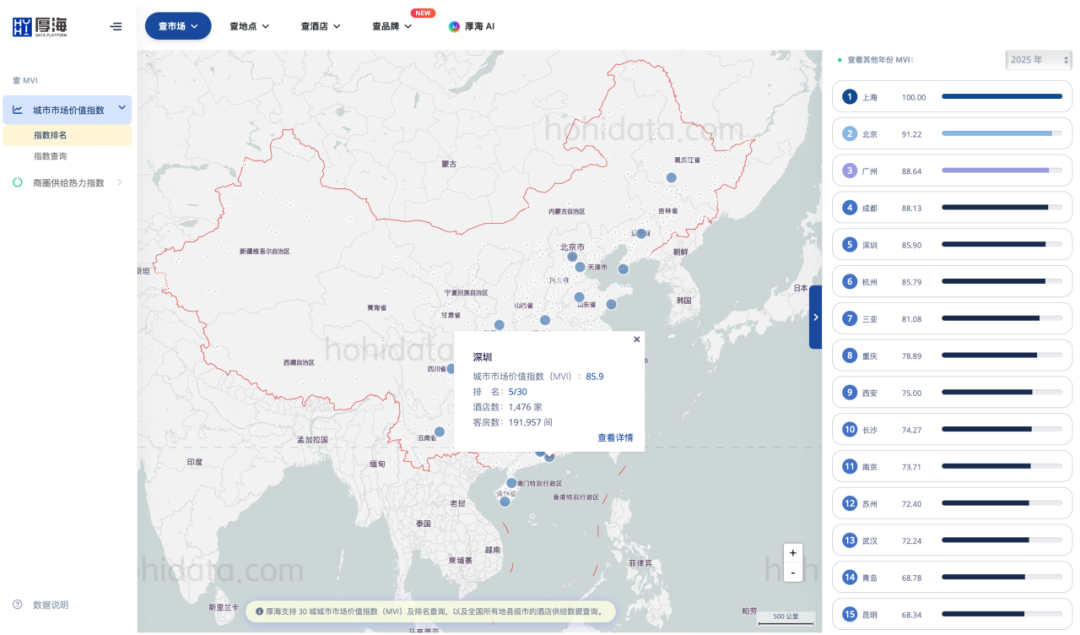Viewport: 1080px width, 635px height.
Task: Click the 查看其他年份 MVI label
Action: 880,60
